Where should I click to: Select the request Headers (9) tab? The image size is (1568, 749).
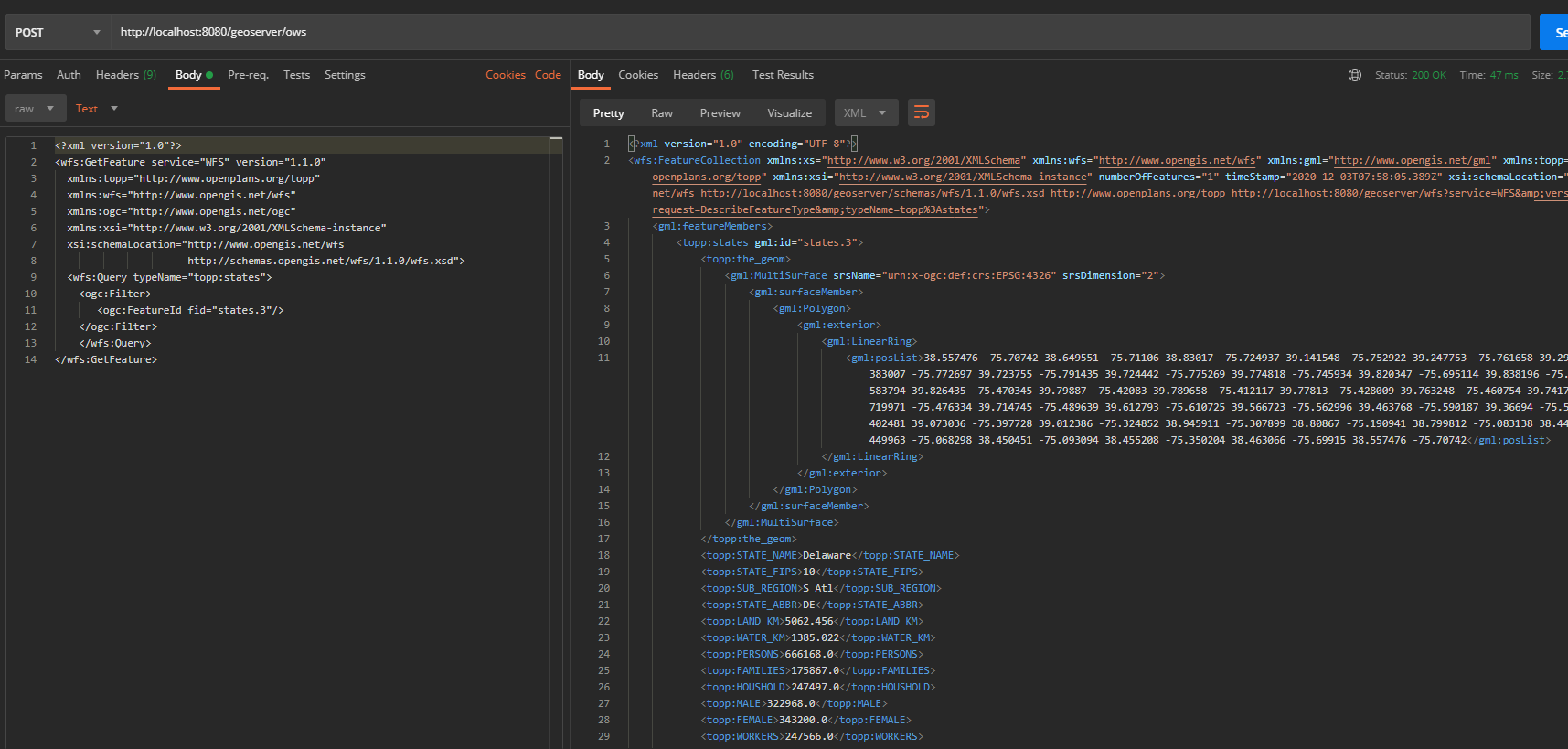click(126, 75)
